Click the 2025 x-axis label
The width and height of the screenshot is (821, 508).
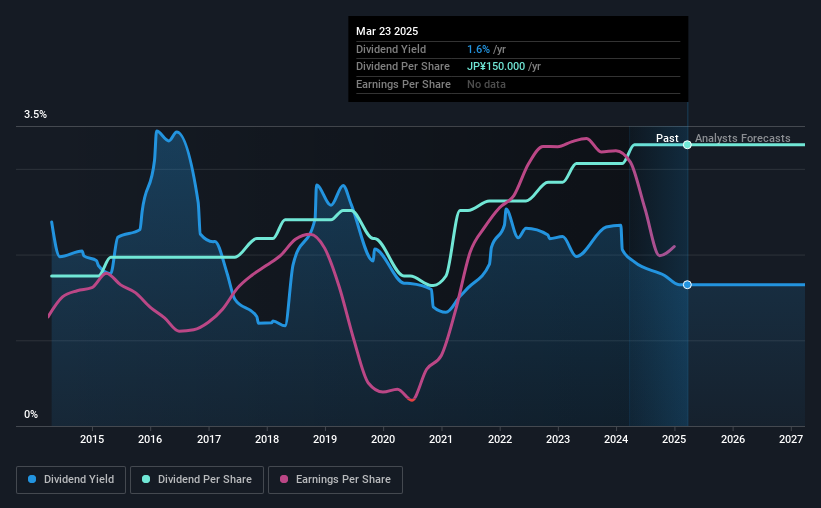pyautogui.click(x=674, y=439)
